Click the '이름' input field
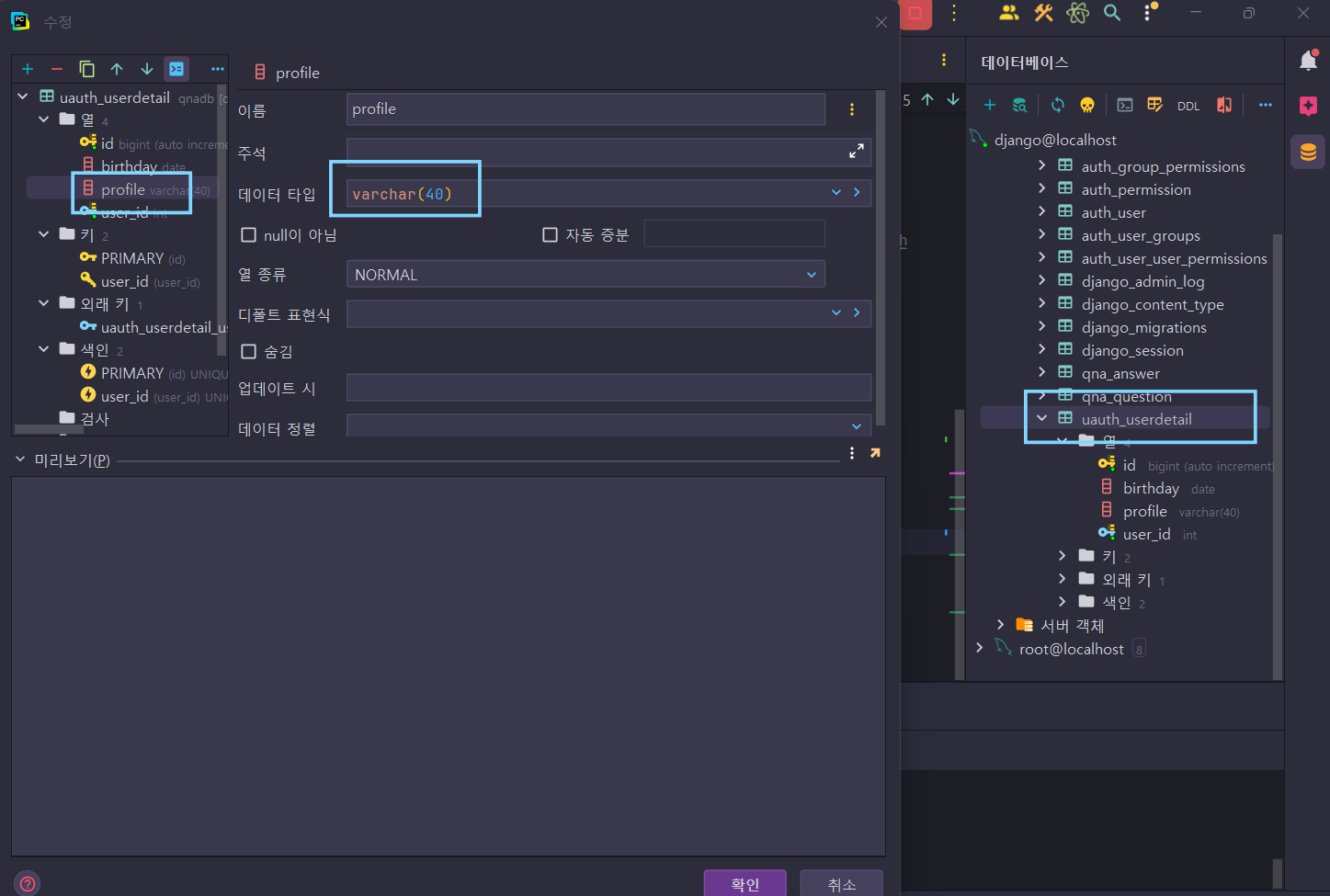This screenshot has width=1330, height=896. (x=585, y=109)
